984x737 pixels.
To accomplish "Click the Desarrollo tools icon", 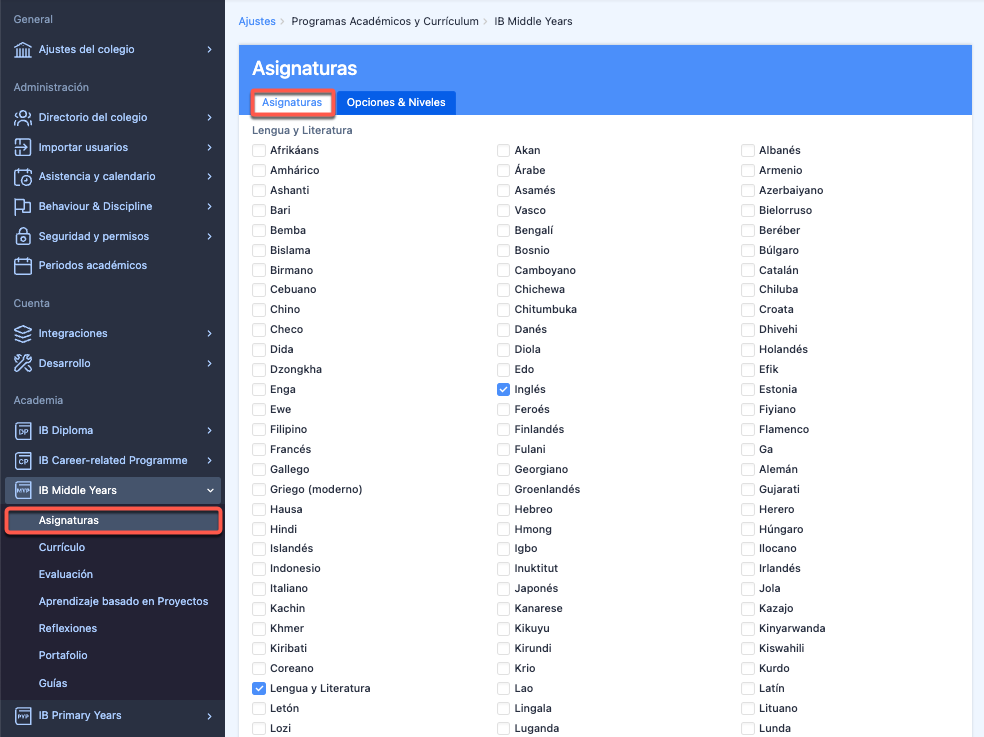I will click(x=23, y=364).
